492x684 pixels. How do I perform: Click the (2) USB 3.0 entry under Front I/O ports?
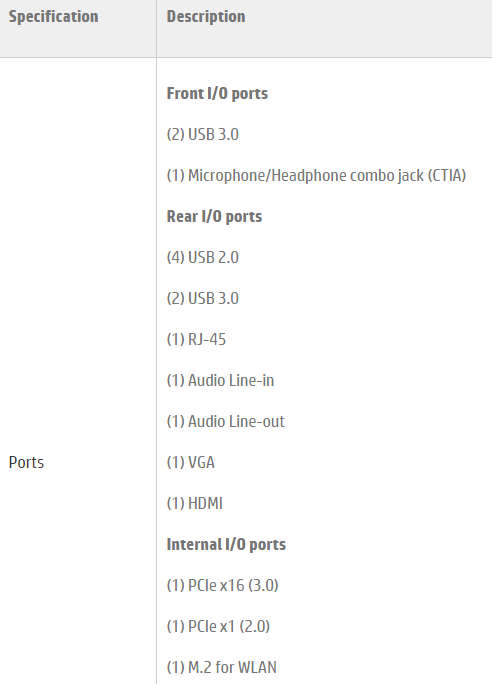click(203, 134)
